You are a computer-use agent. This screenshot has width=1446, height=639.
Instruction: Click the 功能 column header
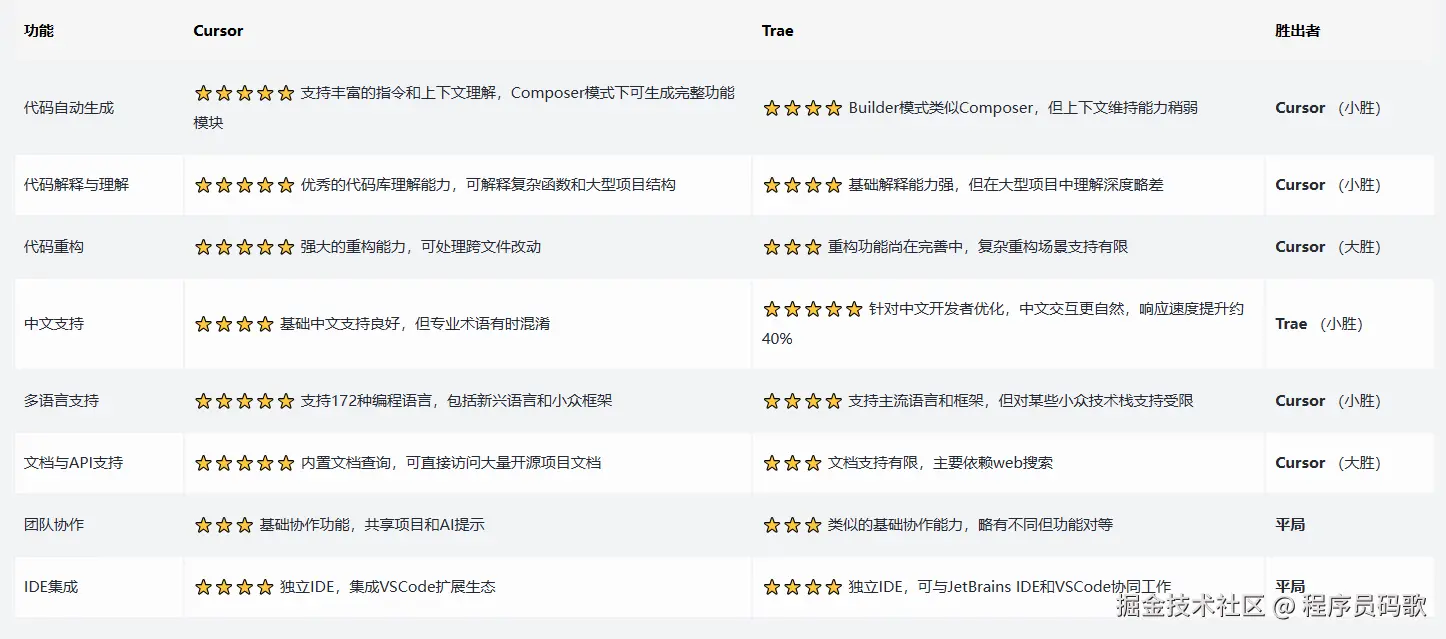point(39,31)
